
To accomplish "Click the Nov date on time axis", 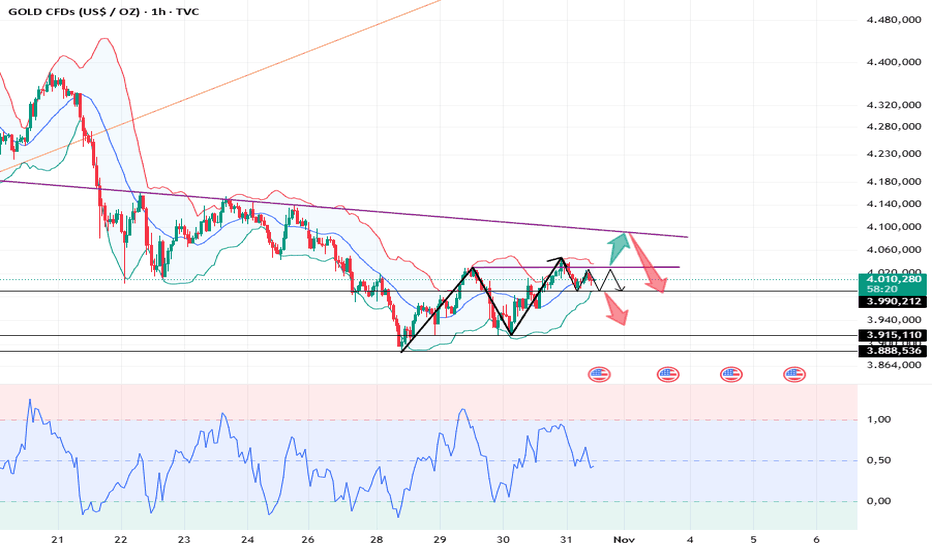I will point(624,540).
